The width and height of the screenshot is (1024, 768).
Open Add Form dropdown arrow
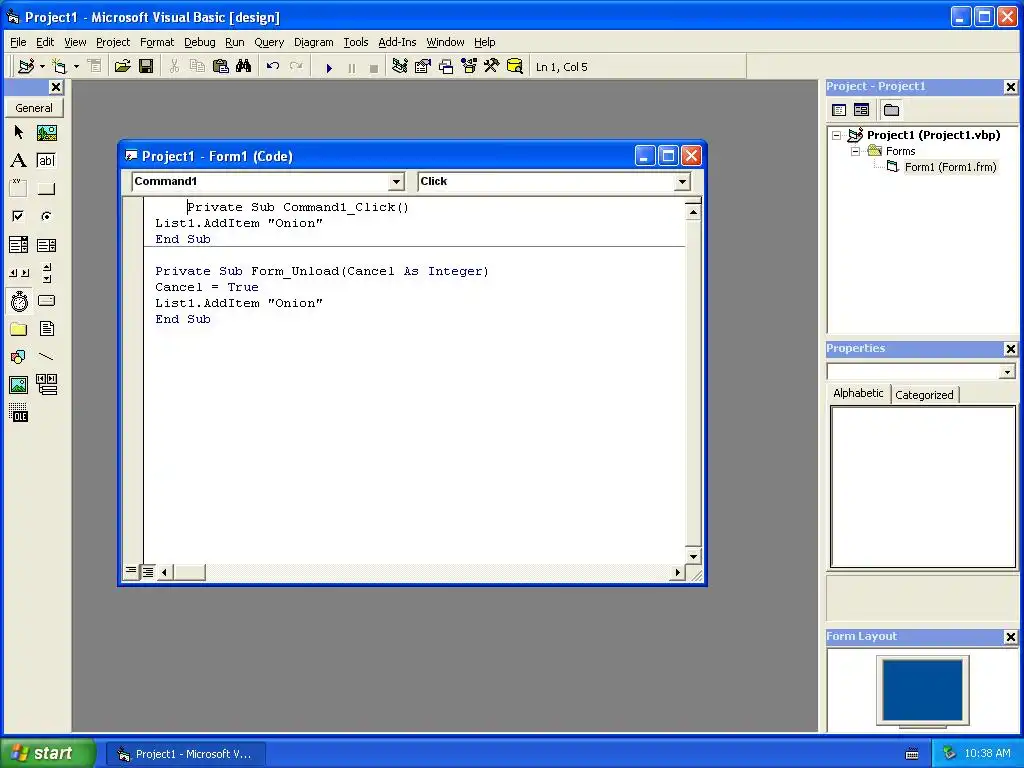(76, 67)
